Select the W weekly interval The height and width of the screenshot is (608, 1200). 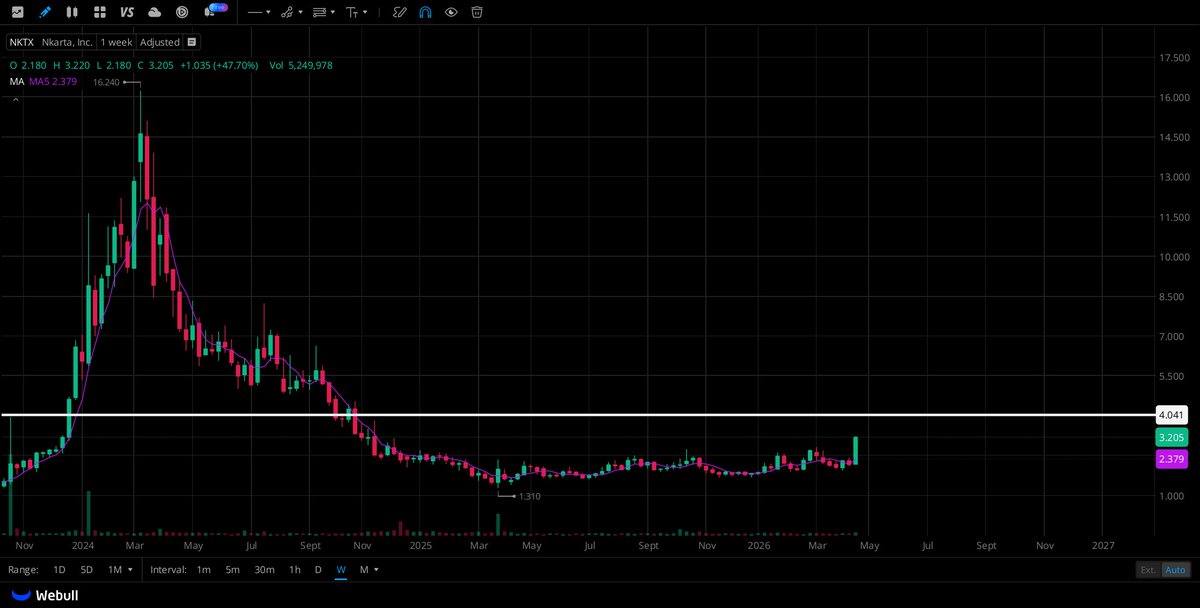point(341,569)
